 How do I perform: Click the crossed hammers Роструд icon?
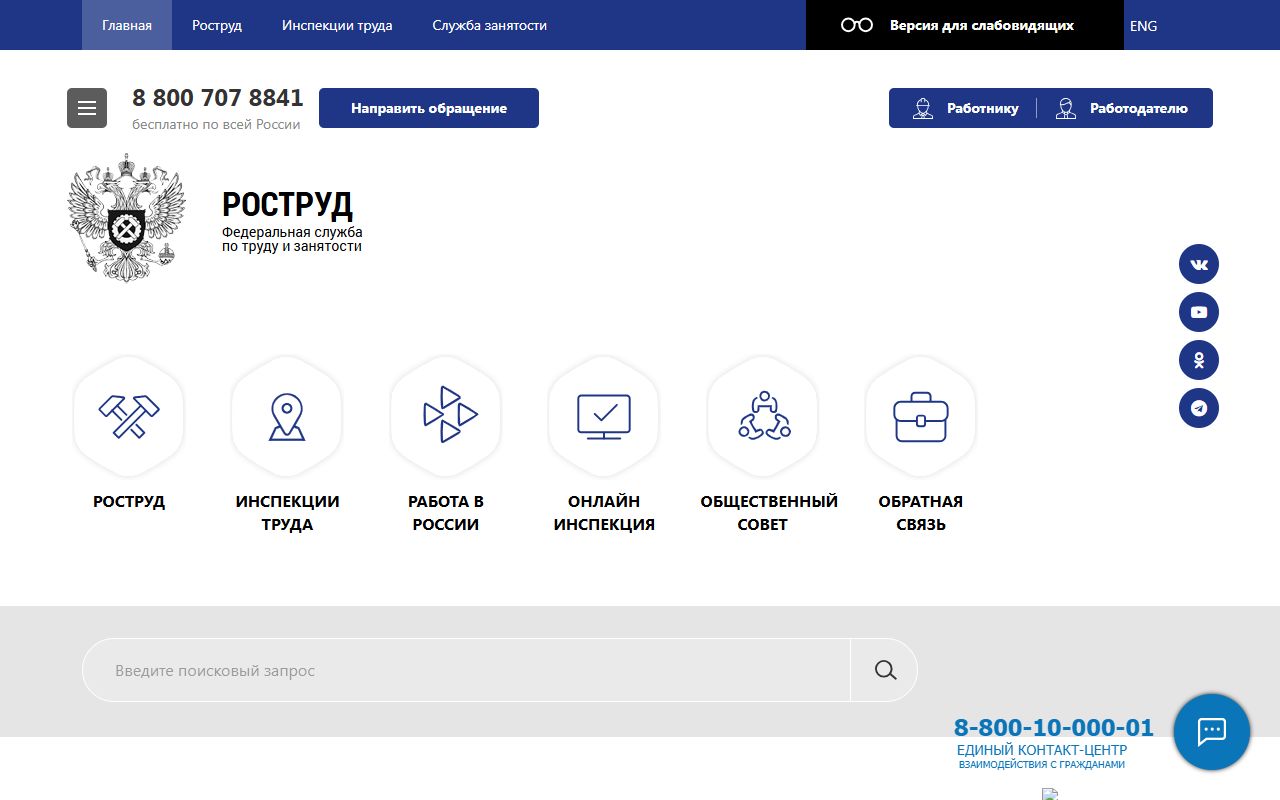point(129,417)
